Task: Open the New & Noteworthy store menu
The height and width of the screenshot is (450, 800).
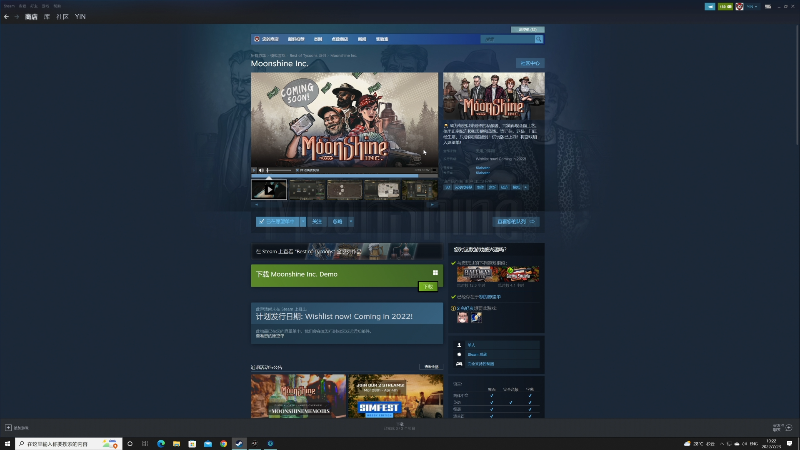Action: pos(296,39)
